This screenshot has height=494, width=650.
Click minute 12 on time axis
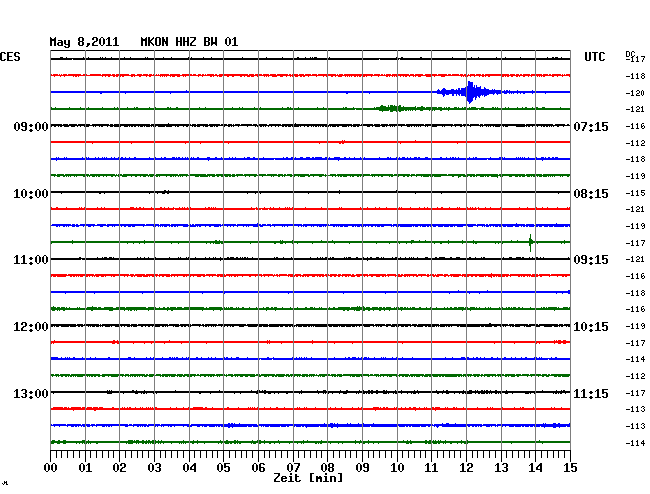tap(466, 468)
